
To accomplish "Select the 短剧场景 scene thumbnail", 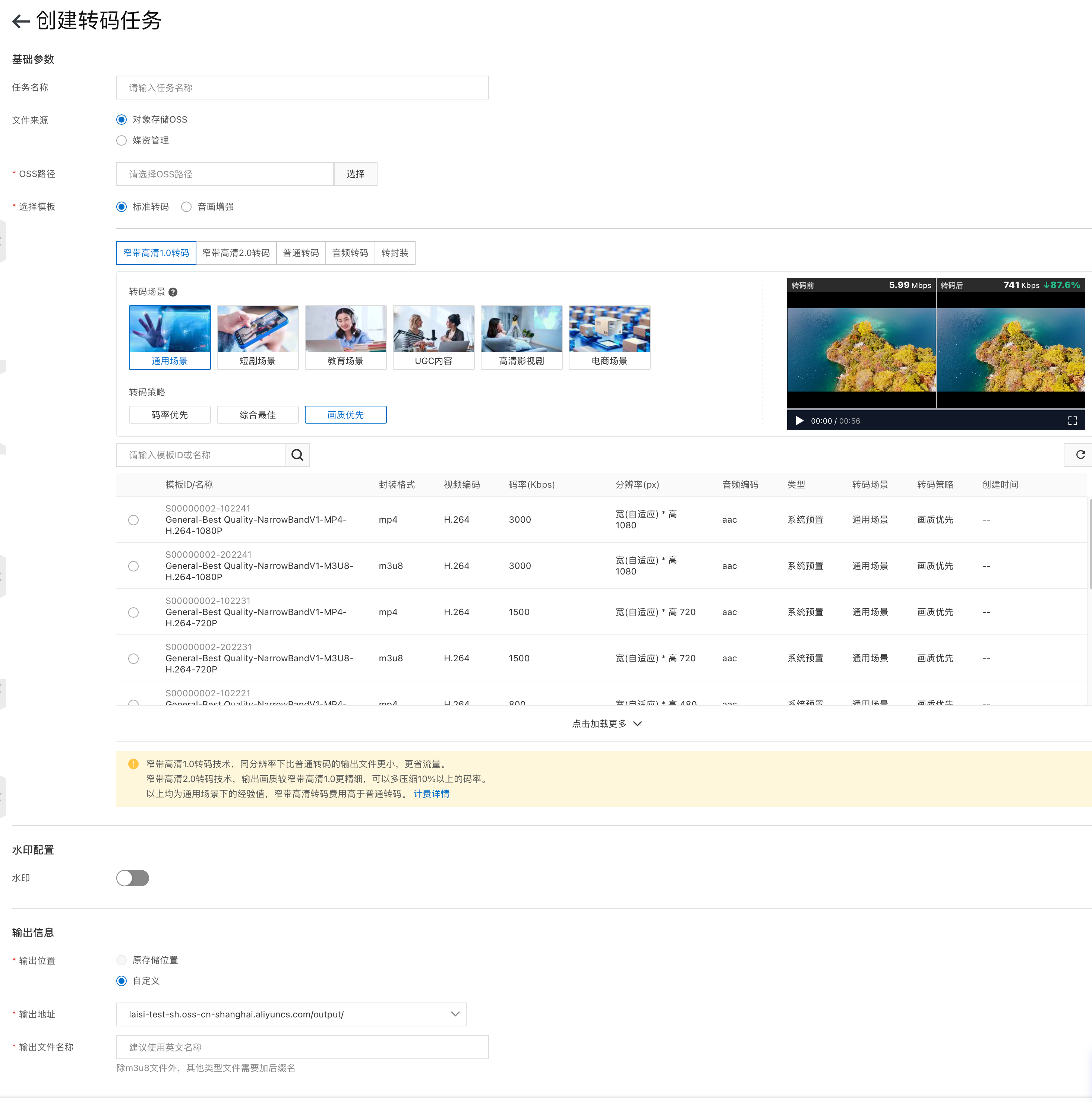I will [x=257, y=337].
